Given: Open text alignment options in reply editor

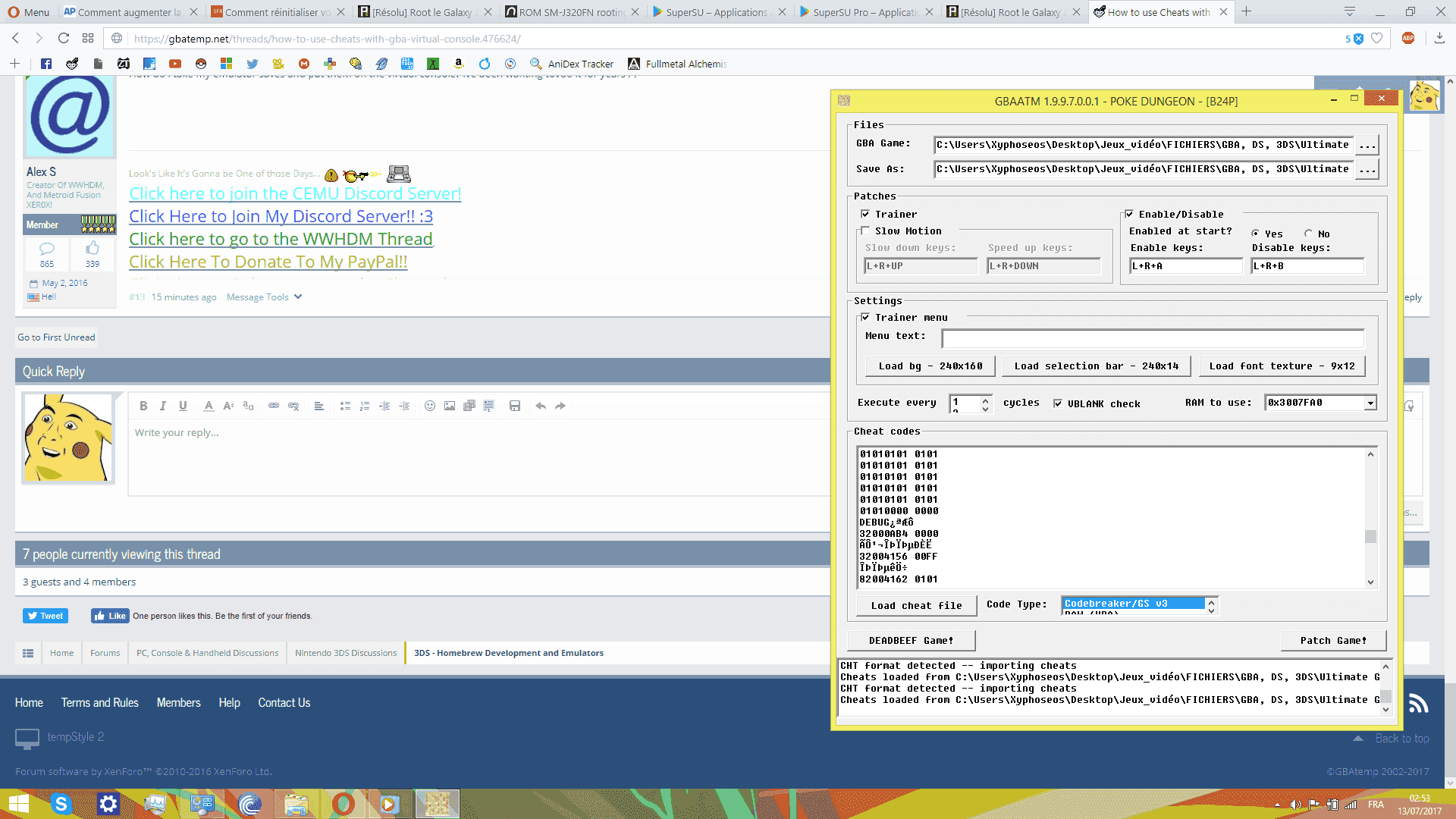Looking at the screenshot, I should [x=319, y=406].
